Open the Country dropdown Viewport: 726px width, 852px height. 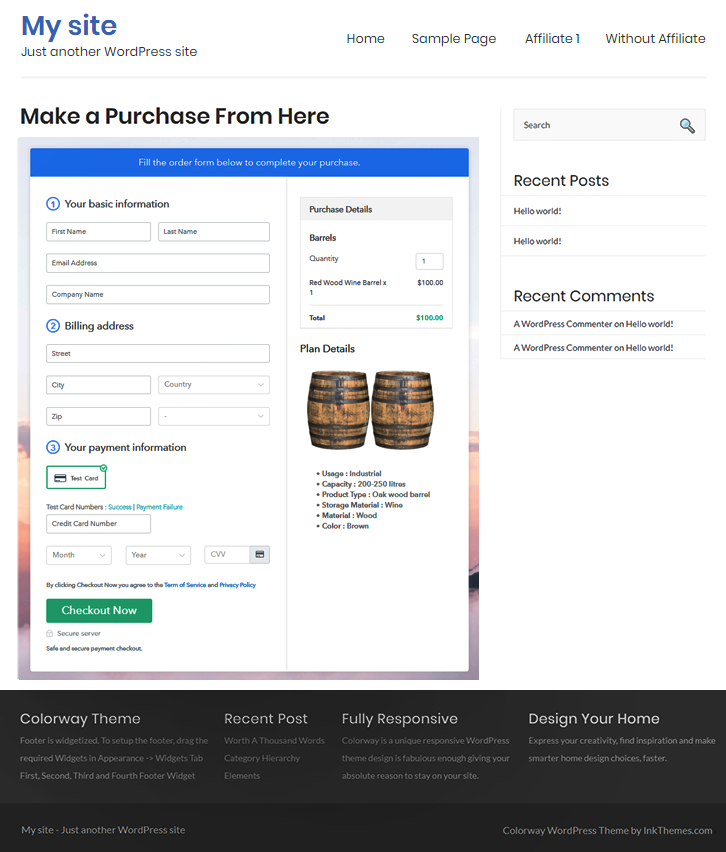[214, 385]
